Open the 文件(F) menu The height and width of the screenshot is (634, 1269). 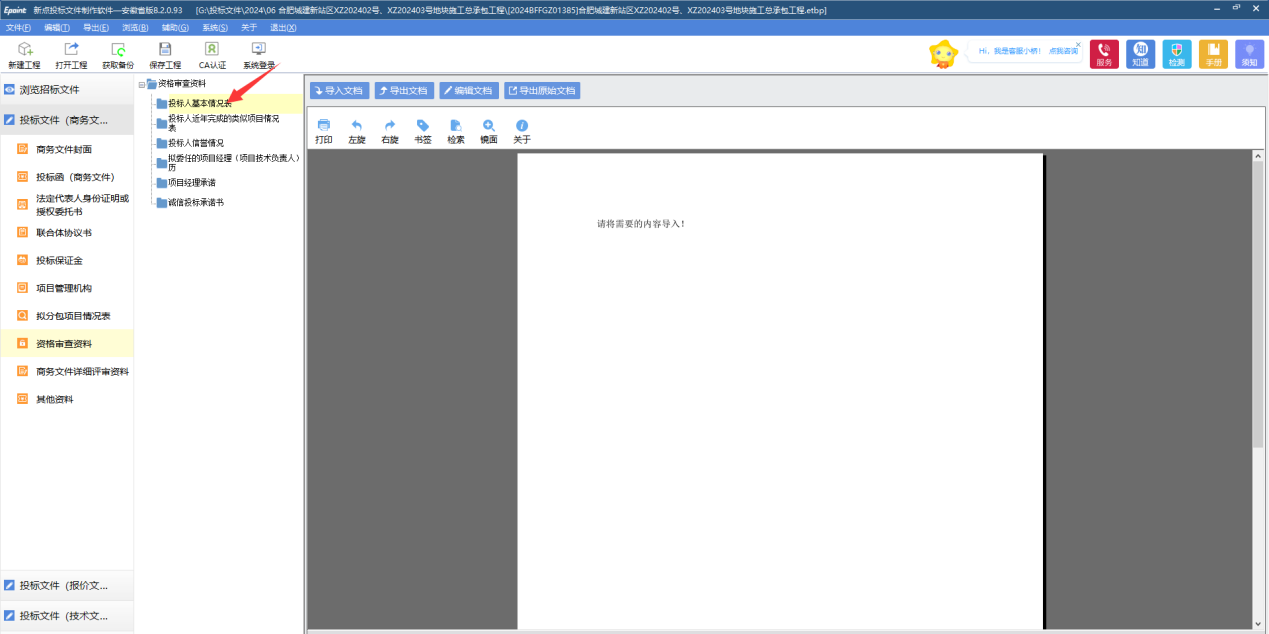coord(19,27)
